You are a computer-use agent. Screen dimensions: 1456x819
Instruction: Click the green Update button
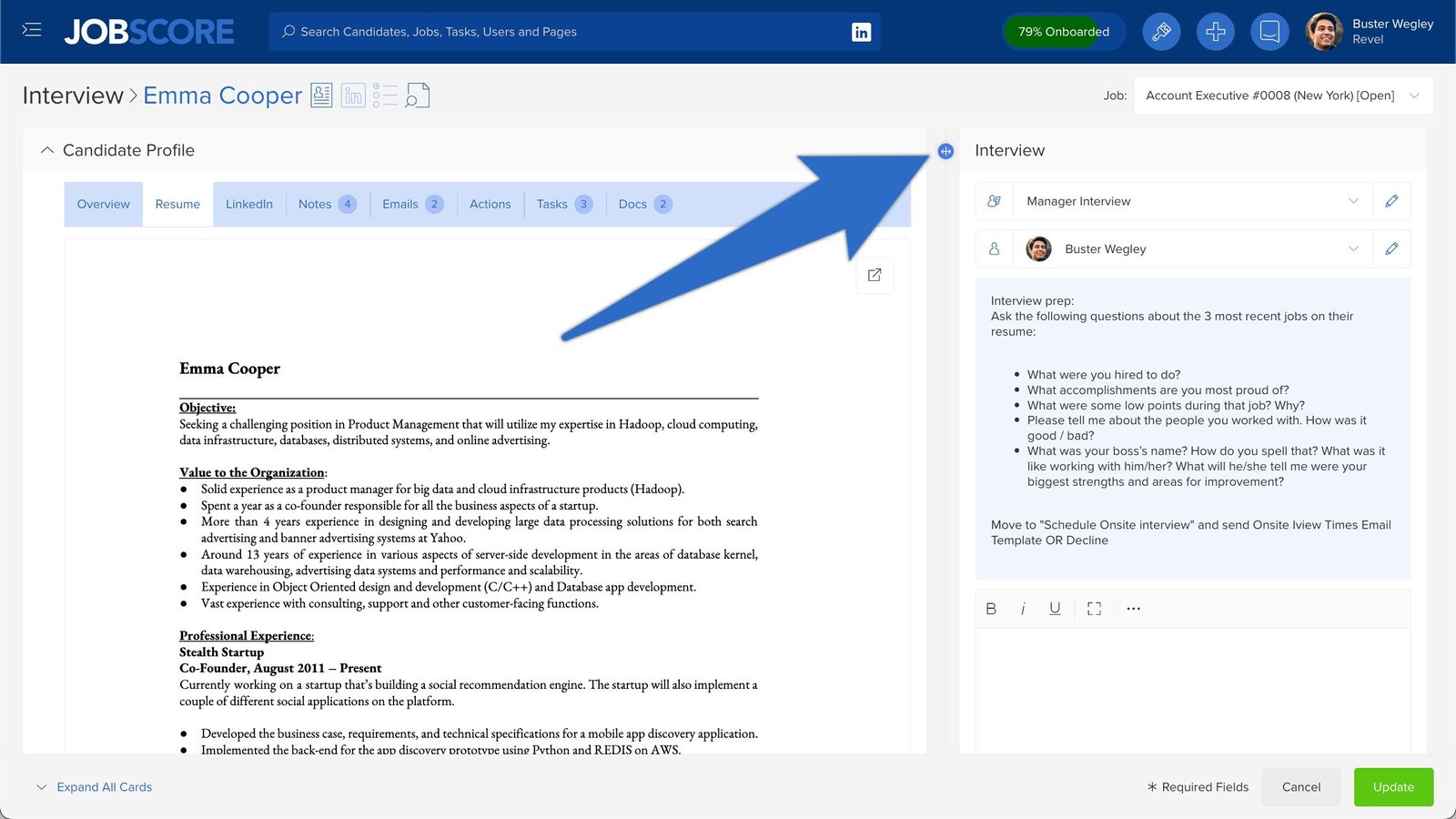tap(1393, 787)
